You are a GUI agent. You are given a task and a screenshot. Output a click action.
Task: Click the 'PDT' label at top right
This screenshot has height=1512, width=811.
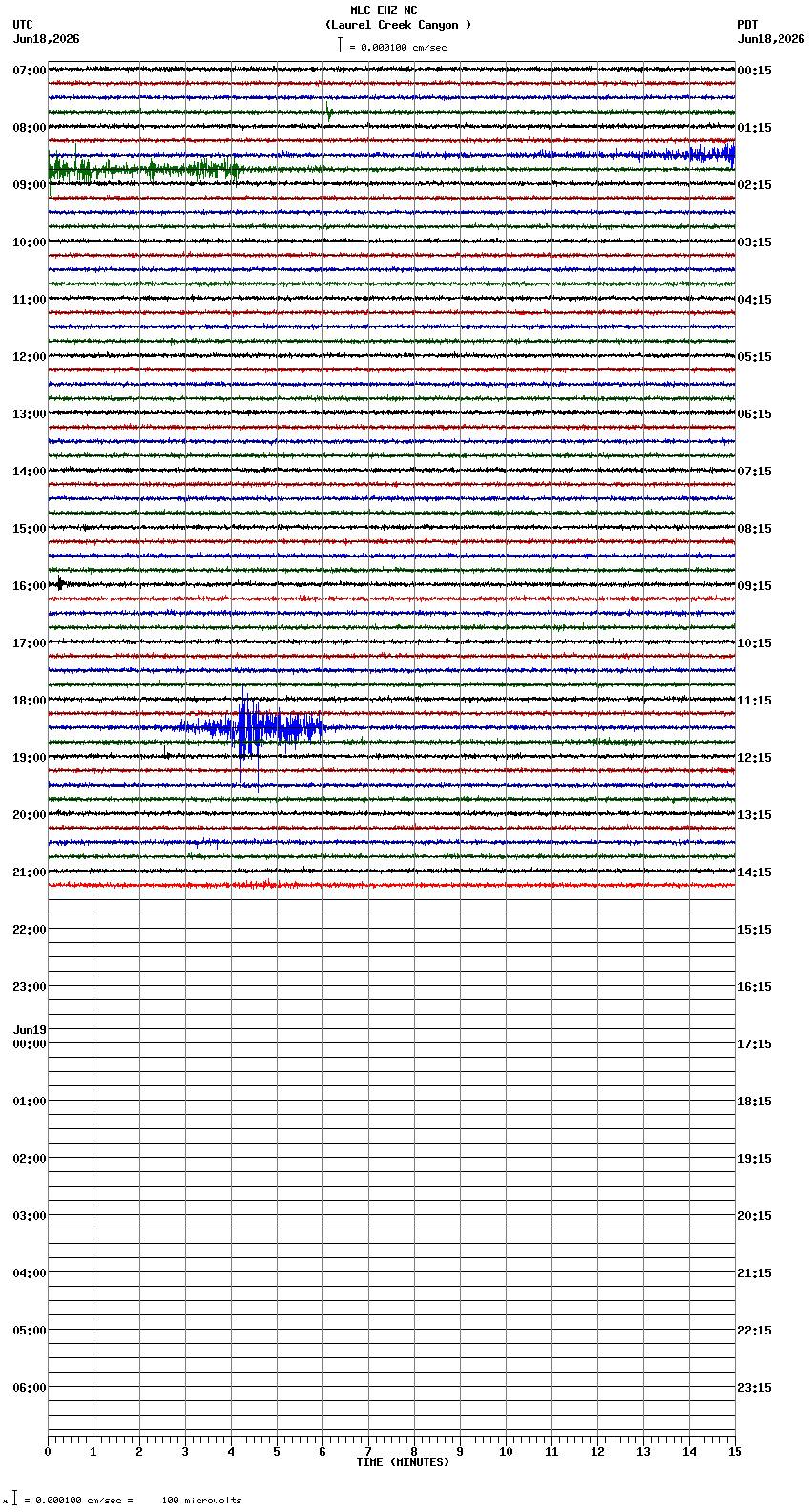point(747,25)
